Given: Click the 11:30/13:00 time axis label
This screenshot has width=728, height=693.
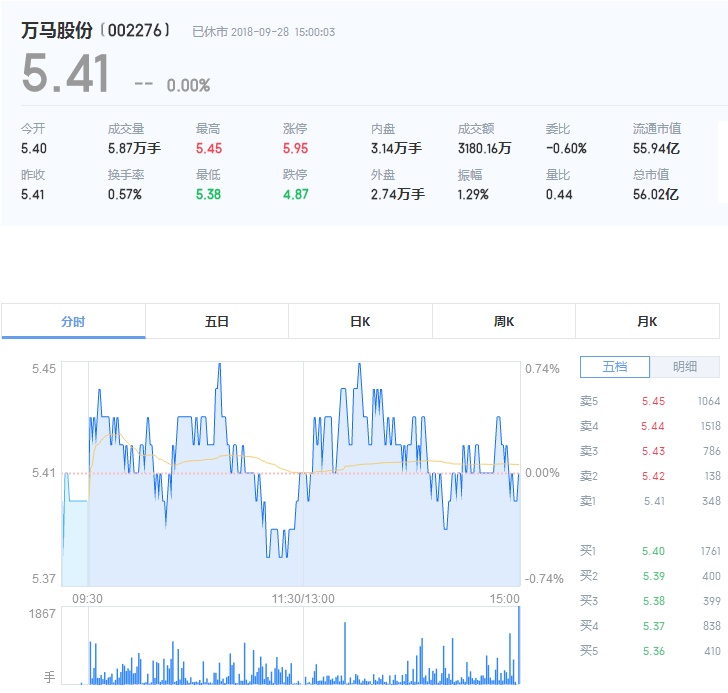Looking at the screenshot, I should tap(304, 599).
